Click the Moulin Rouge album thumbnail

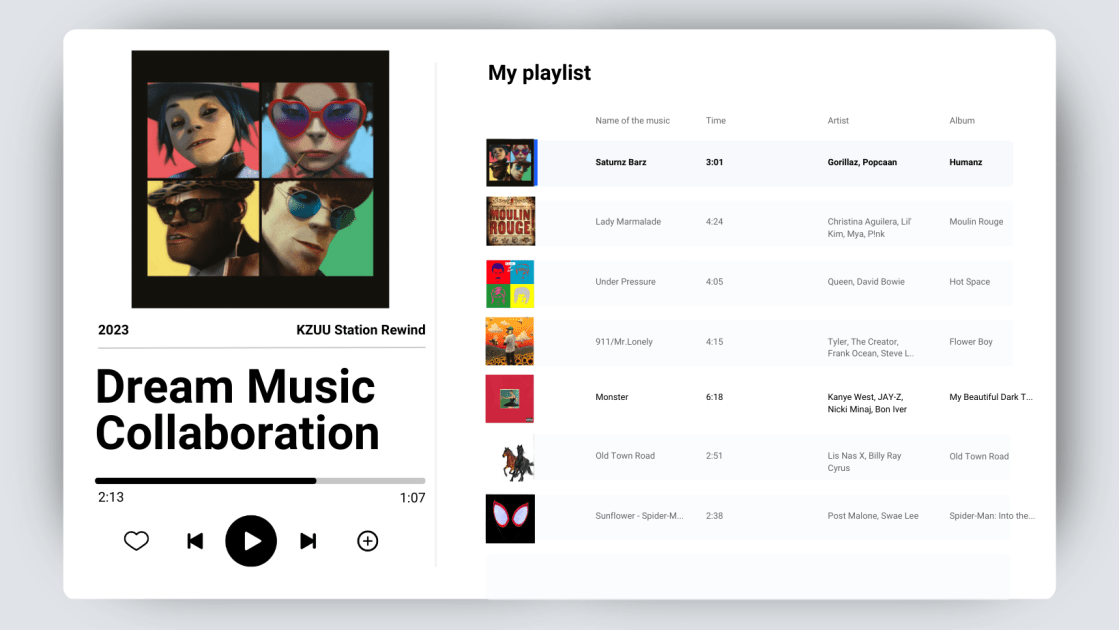pyautogui.click(x=510, y=221)
